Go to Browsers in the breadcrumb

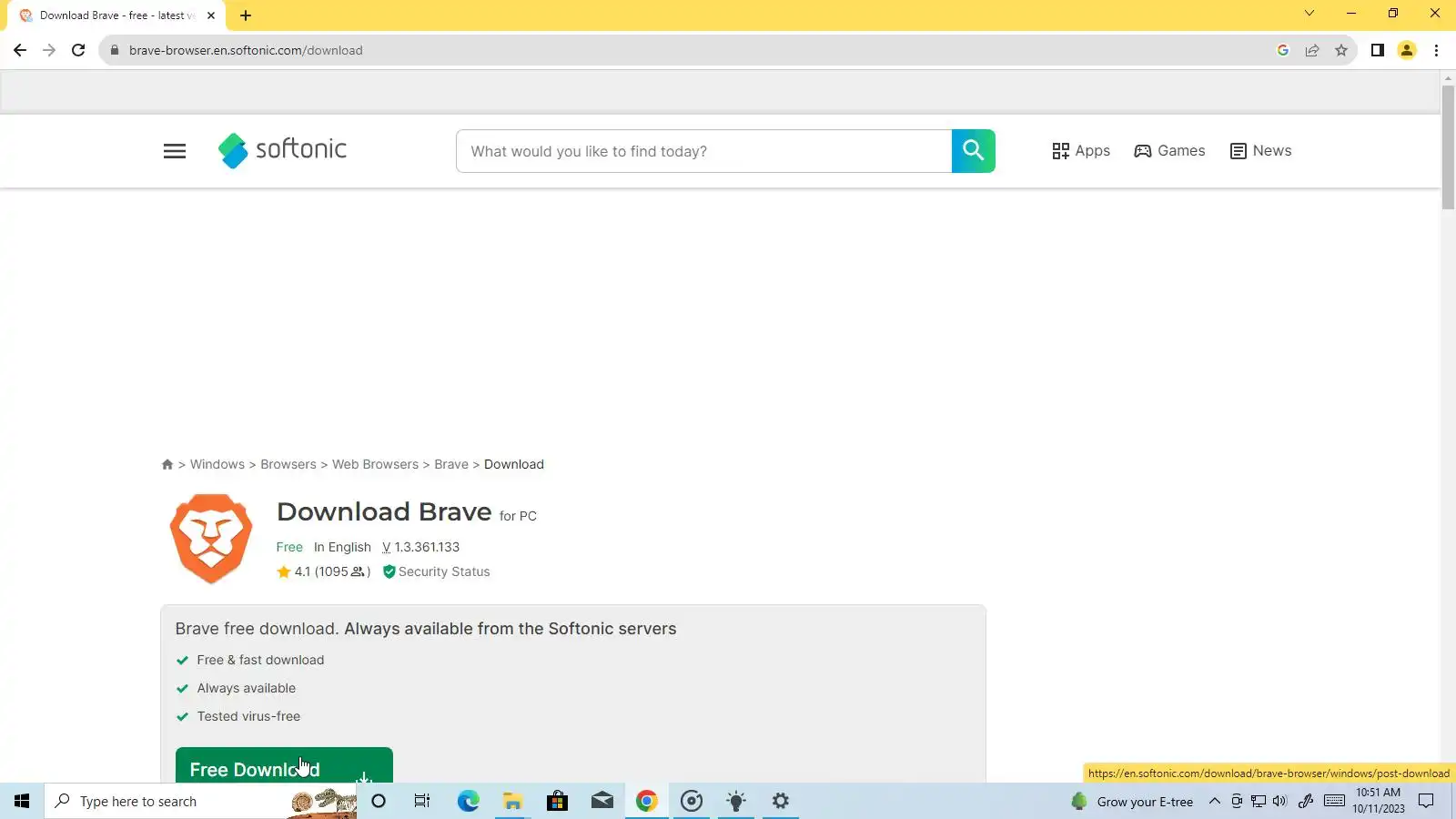coord(288,464)
